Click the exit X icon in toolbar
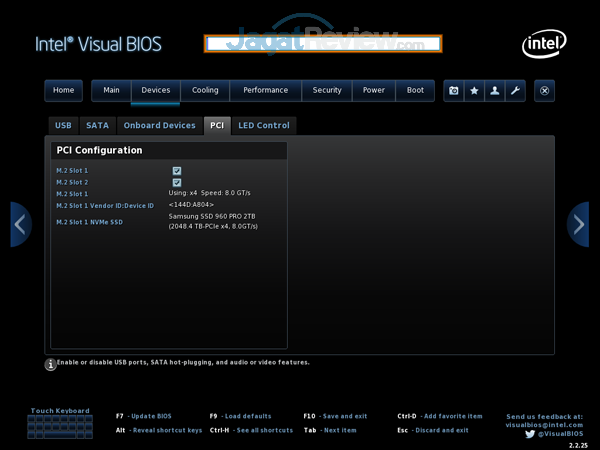 (x=544, y=90)
